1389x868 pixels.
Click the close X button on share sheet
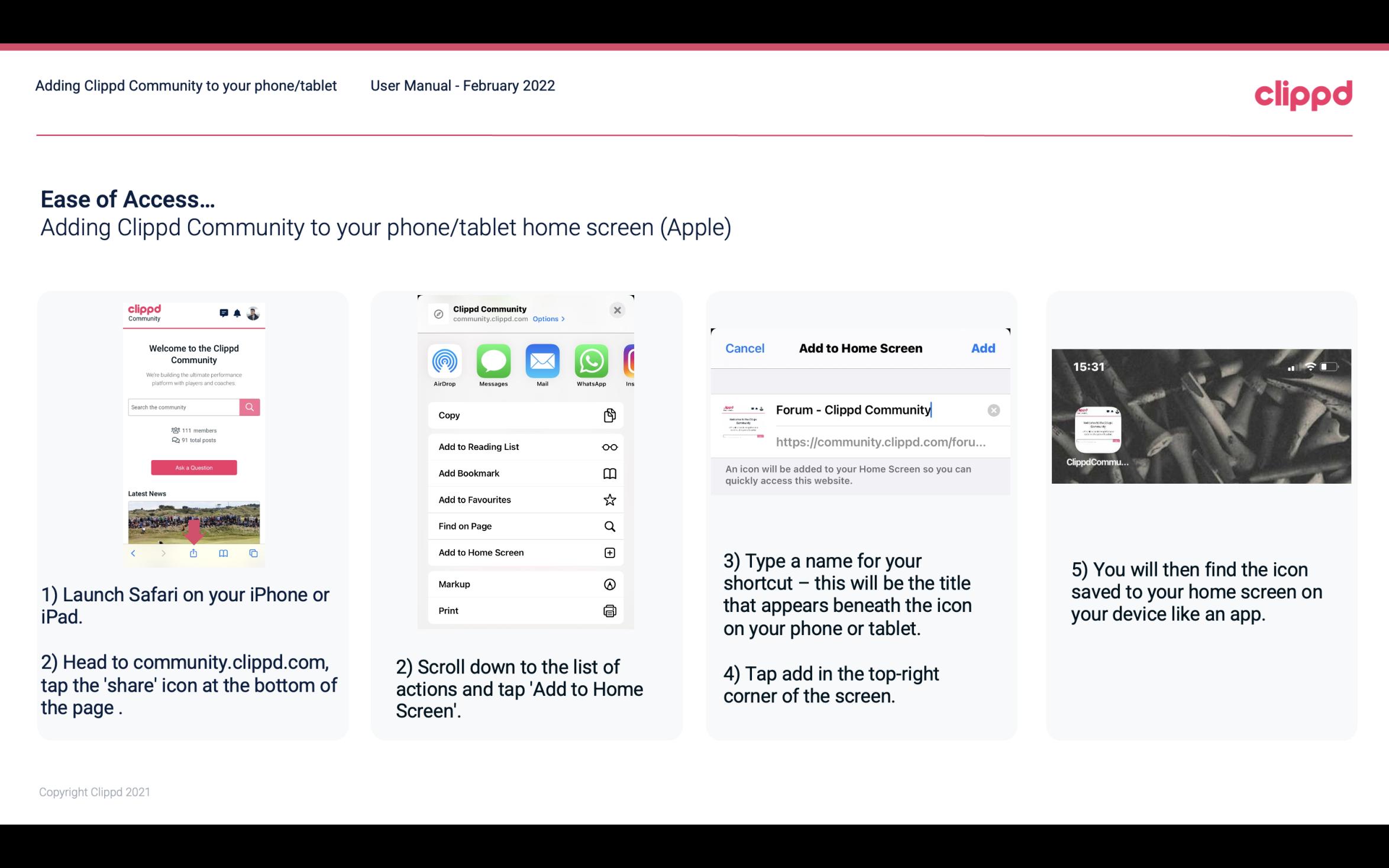(618, 310)
